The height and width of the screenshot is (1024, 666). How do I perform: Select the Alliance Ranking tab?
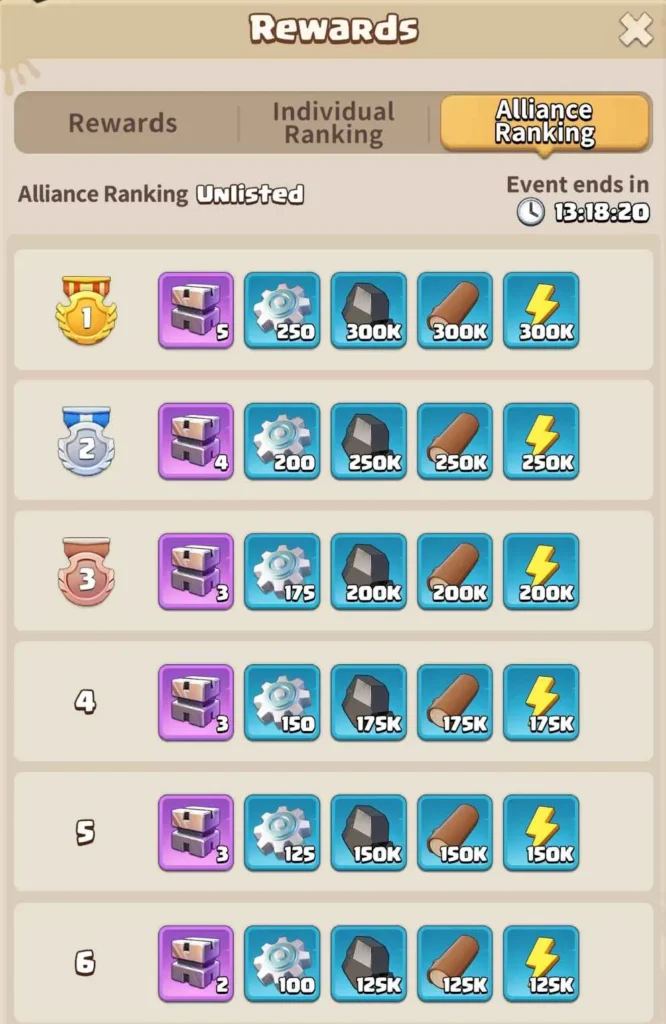pyautogui.click(x=545, y=122)
